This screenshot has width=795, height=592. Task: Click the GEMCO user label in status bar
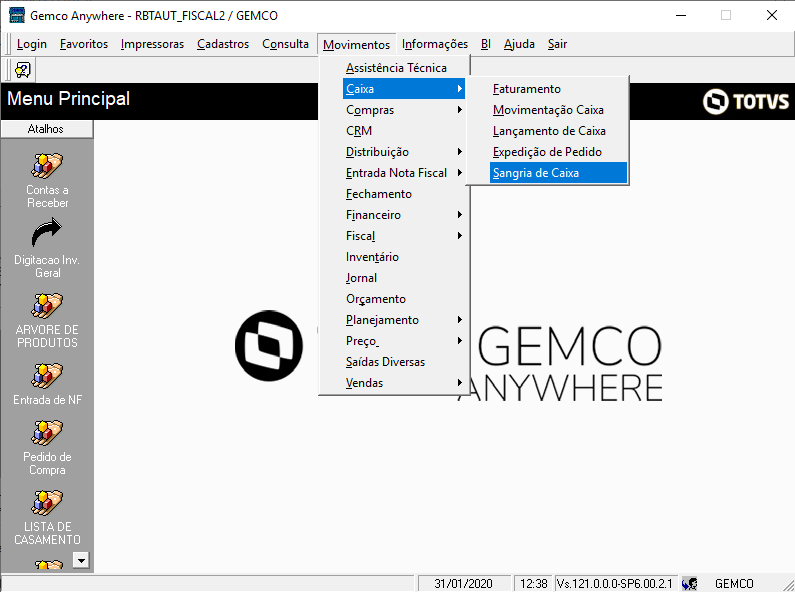[734, 584]
